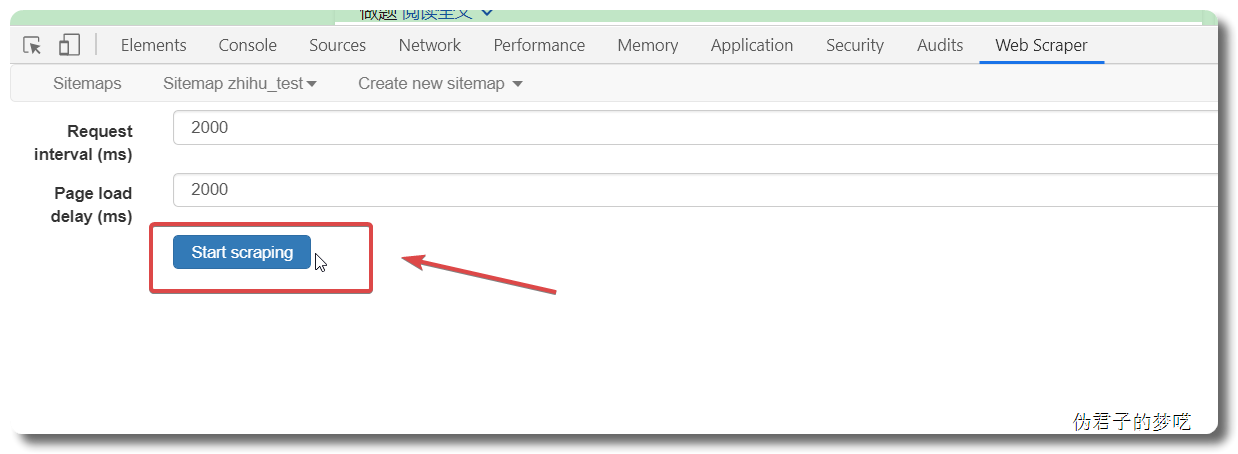Click the caret arrow beside Create new sitemap

pyautogui.click(x=517, y=84)
